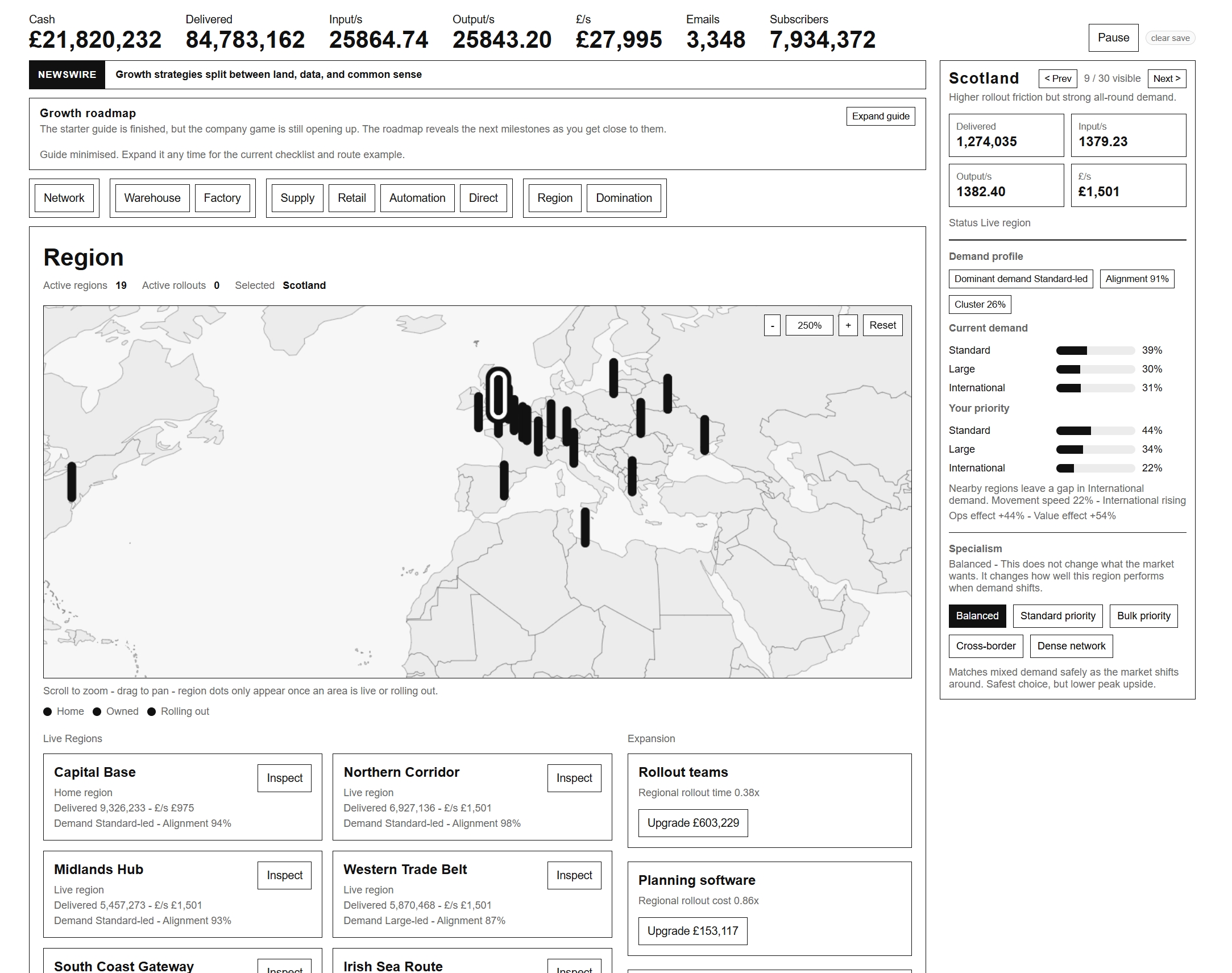Switch to Dense network specialism

point(1071,646)
